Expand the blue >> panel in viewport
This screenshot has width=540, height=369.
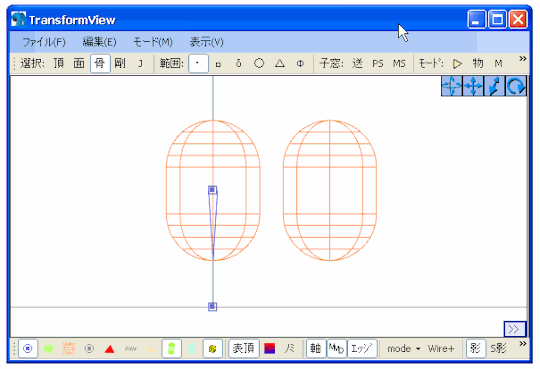[x=515, y=329]
